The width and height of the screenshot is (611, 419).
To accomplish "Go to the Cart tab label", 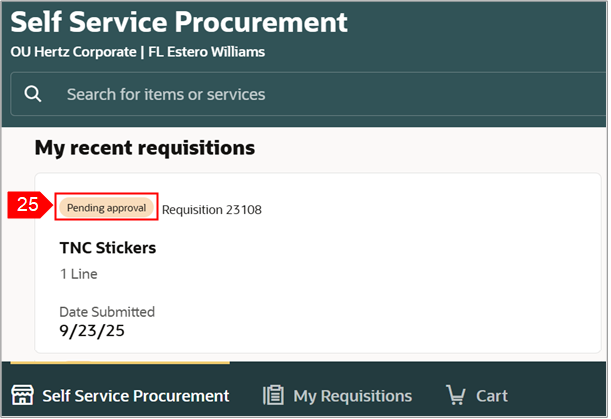I will 491,395.
